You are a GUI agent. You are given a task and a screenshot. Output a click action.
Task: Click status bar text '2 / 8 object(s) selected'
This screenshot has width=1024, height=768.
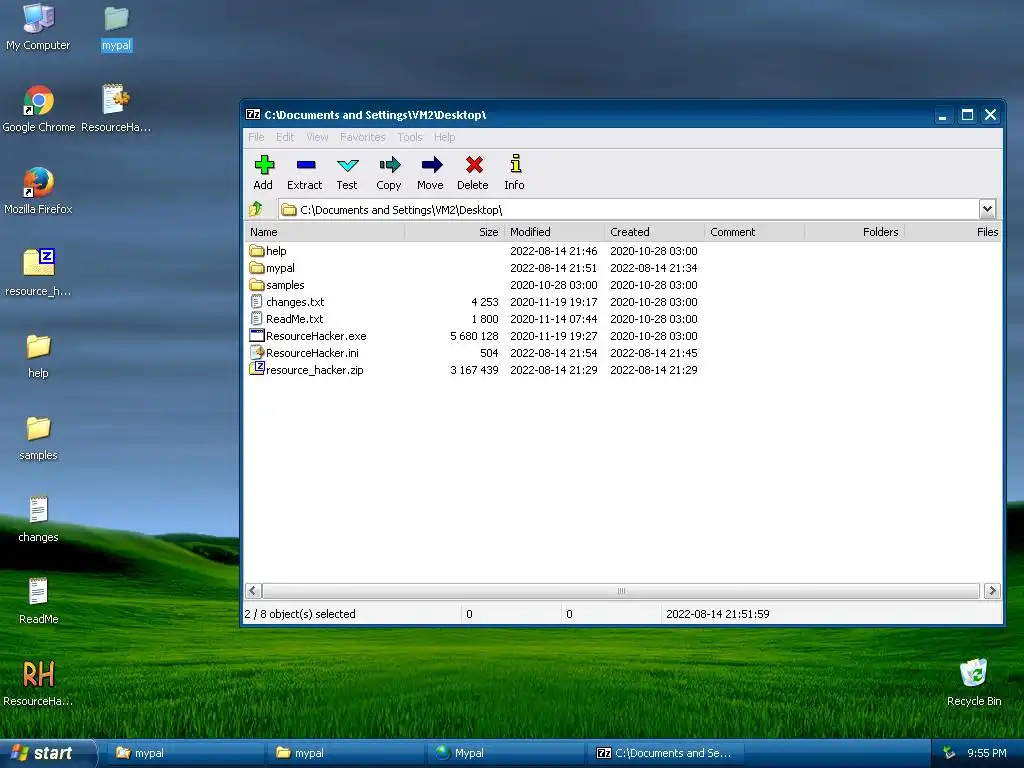pos(300,614)
